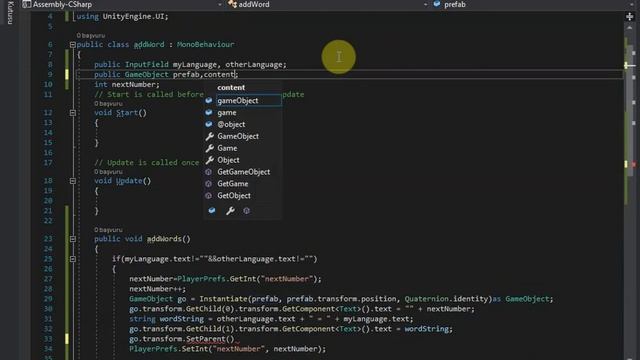Click 'otherLanguage' on line 8
Screen dimensions: 640x360
[253, 64]
